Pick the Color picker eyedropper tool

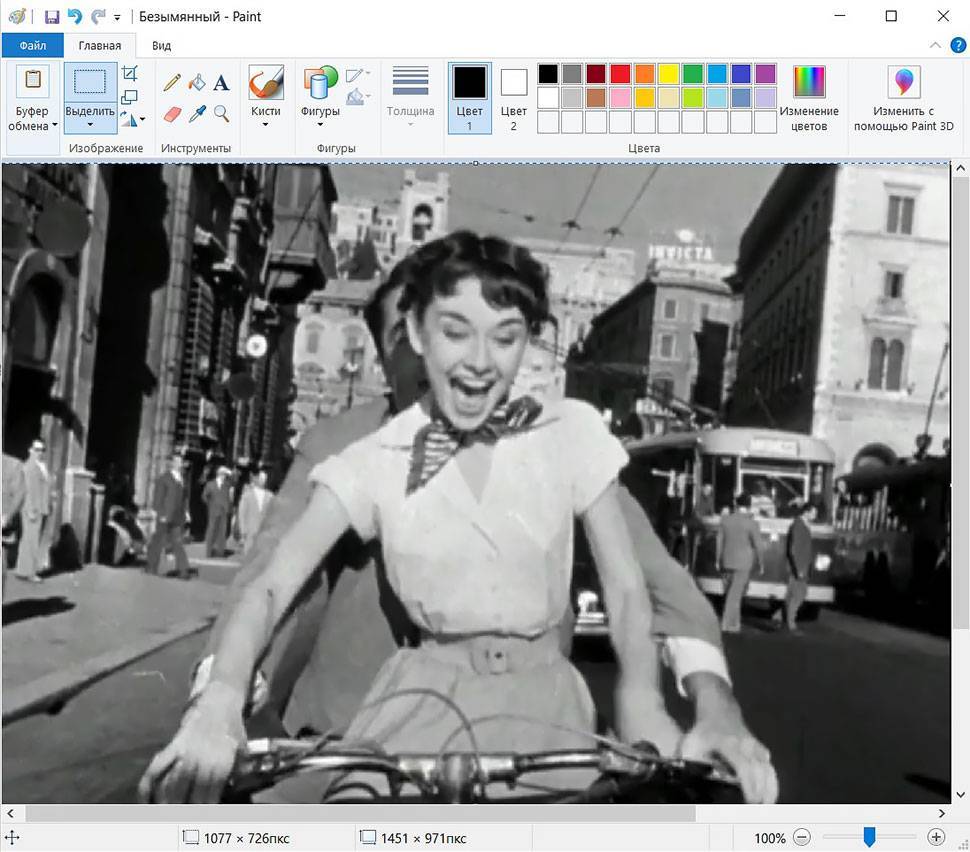click(x=197, y=114)
